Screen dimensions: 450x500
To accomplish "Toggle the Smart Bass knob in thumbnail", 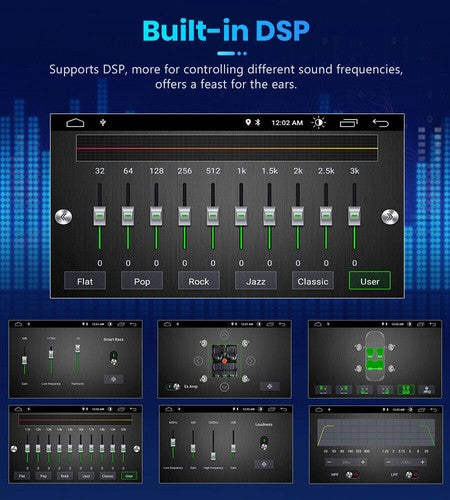I will pyautogui.click(x=113, y=358).
